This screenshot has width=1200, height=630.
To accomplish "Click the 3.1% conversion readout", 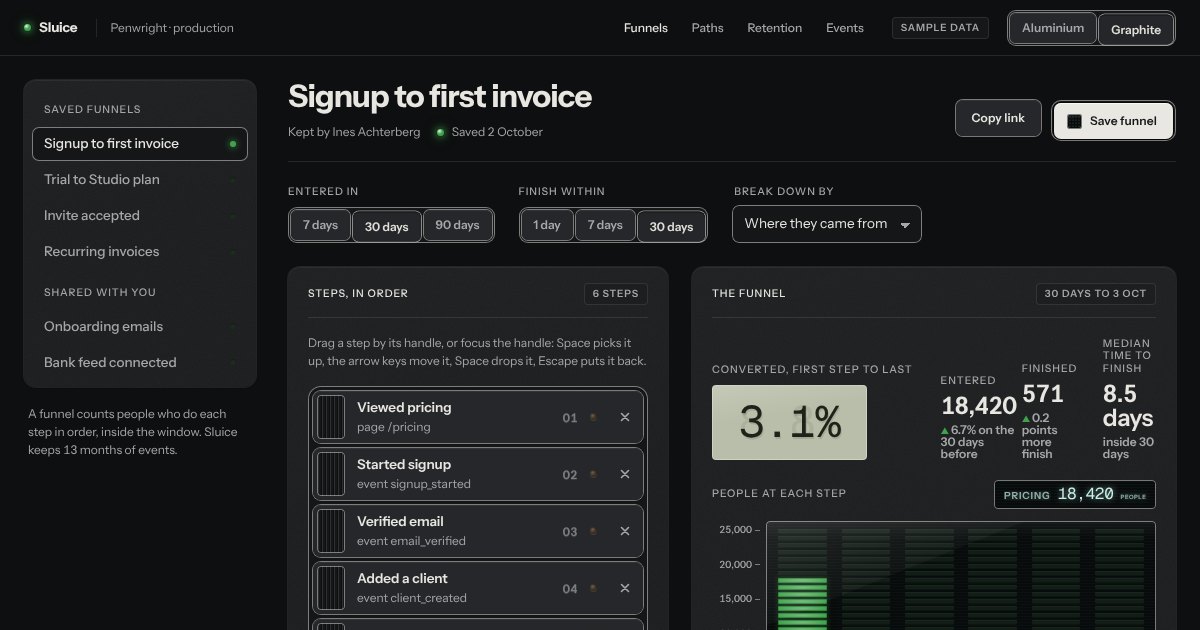I will pos(789,423).
